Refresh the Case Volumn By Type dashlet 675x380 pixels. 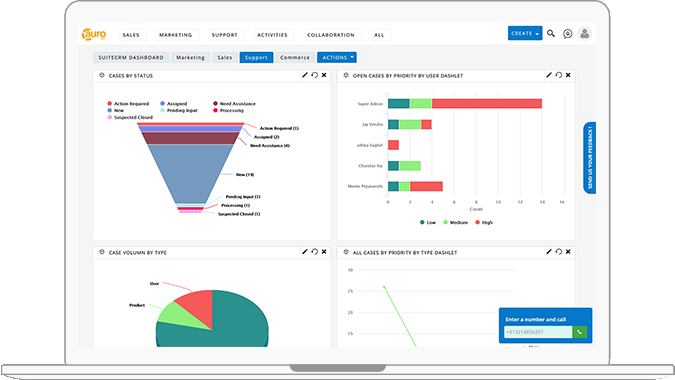click(315, 252)
